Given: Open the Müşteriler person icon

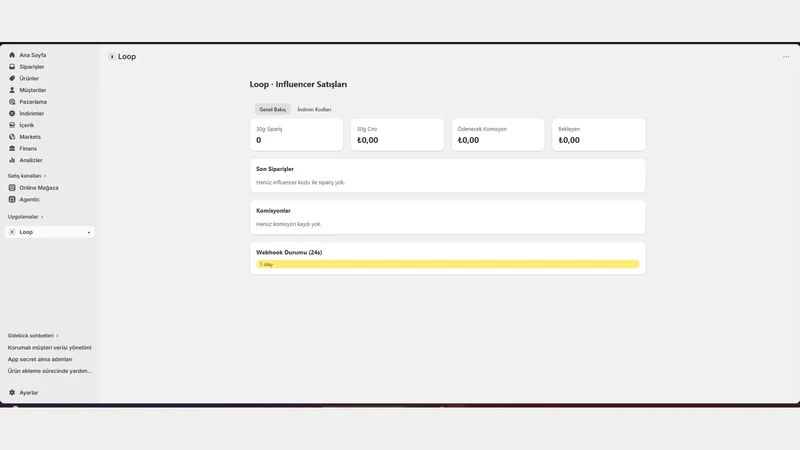Looking at the screenshot, I should click(x=12, y=90).
